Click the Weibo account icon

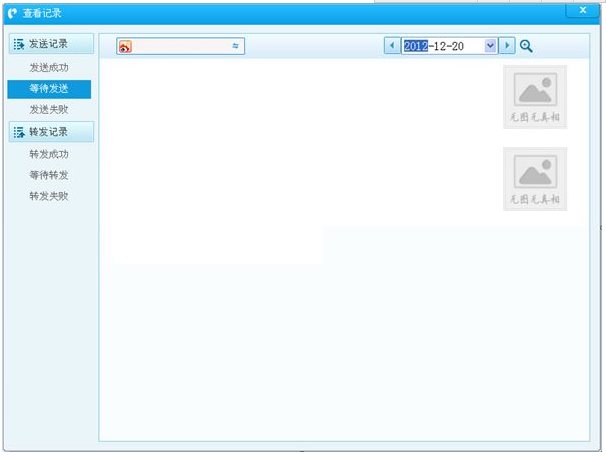tap(125, 46)
